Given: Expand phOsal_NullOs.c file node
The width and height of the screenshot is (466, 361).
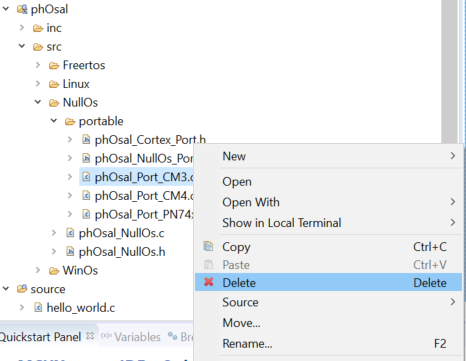Looking at the screenshot, I should pyautogui.click(x=54, y=233).
